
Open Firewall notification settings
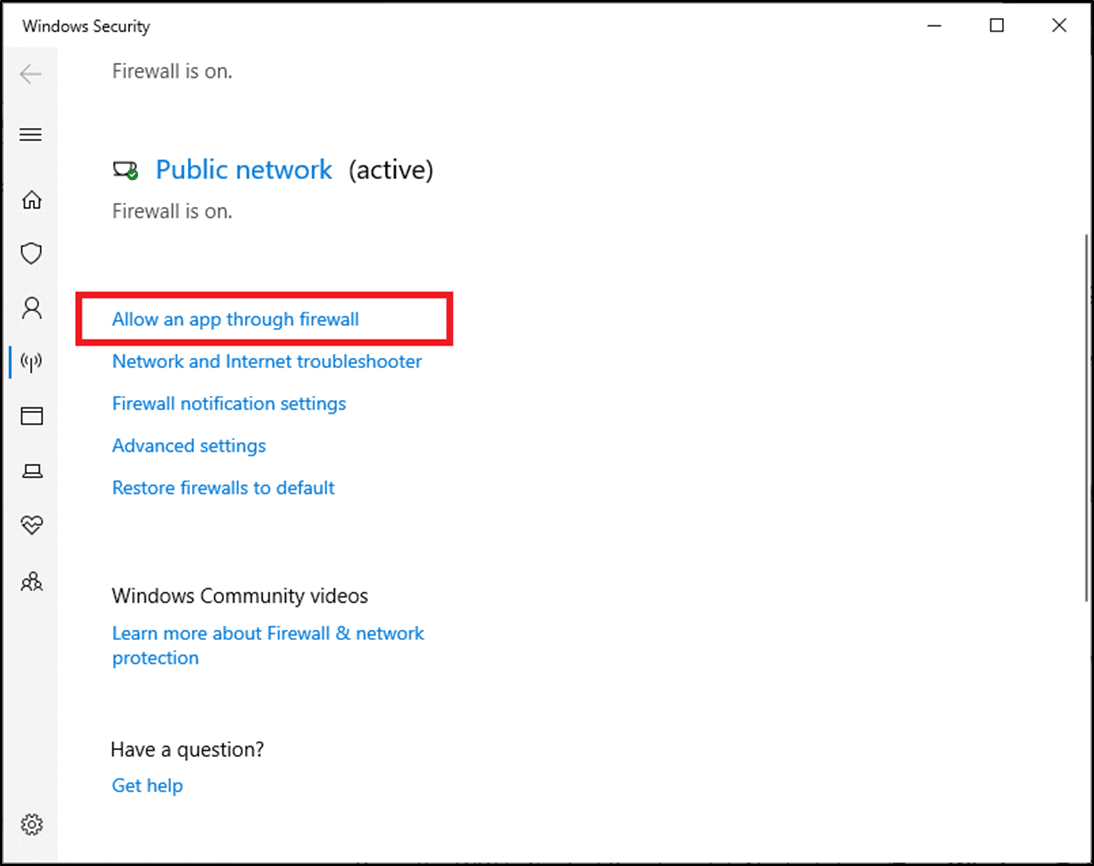coord(229,404)
